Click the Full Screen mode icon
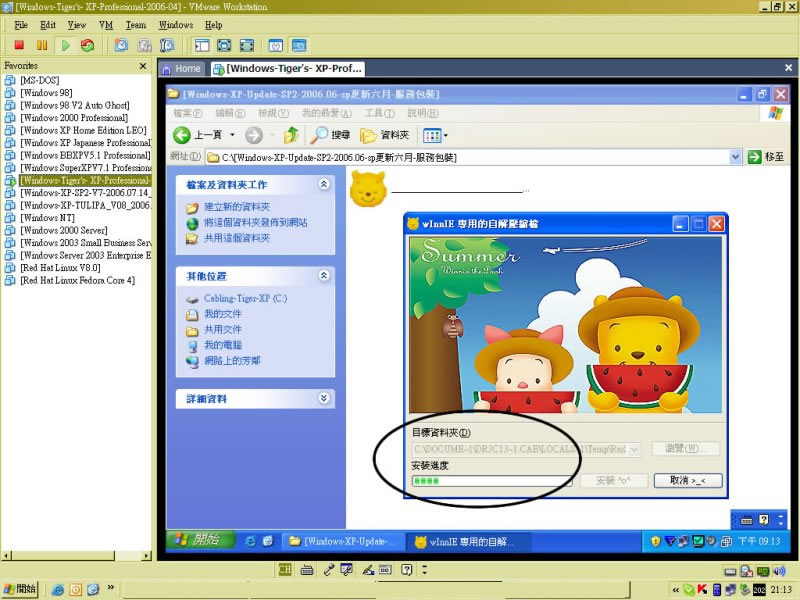Viewport: 800px width, 600px height. 246,45
